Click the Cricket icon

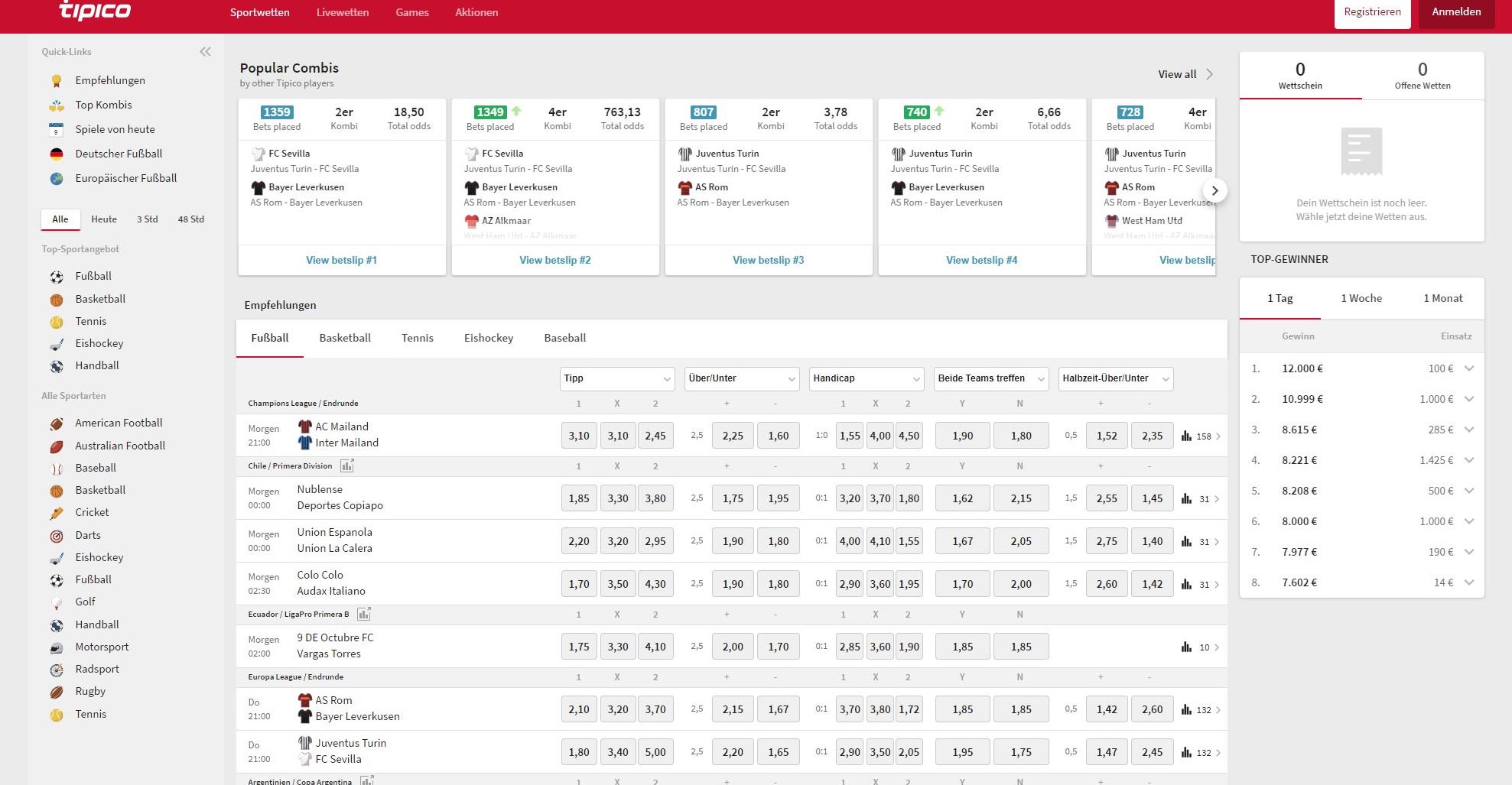pyautogui.click(x=57, y=513)
